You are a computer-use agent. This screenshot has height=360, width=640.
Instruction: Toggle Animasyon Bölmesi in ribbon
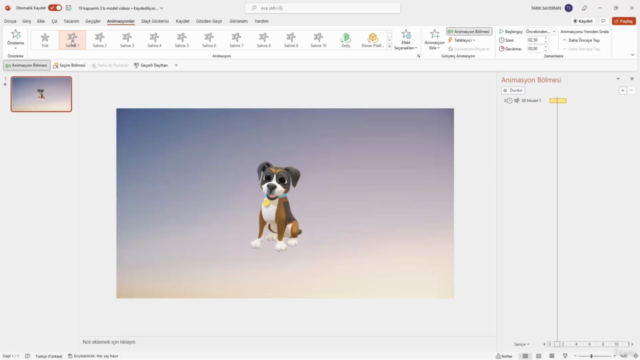[469, 31]
